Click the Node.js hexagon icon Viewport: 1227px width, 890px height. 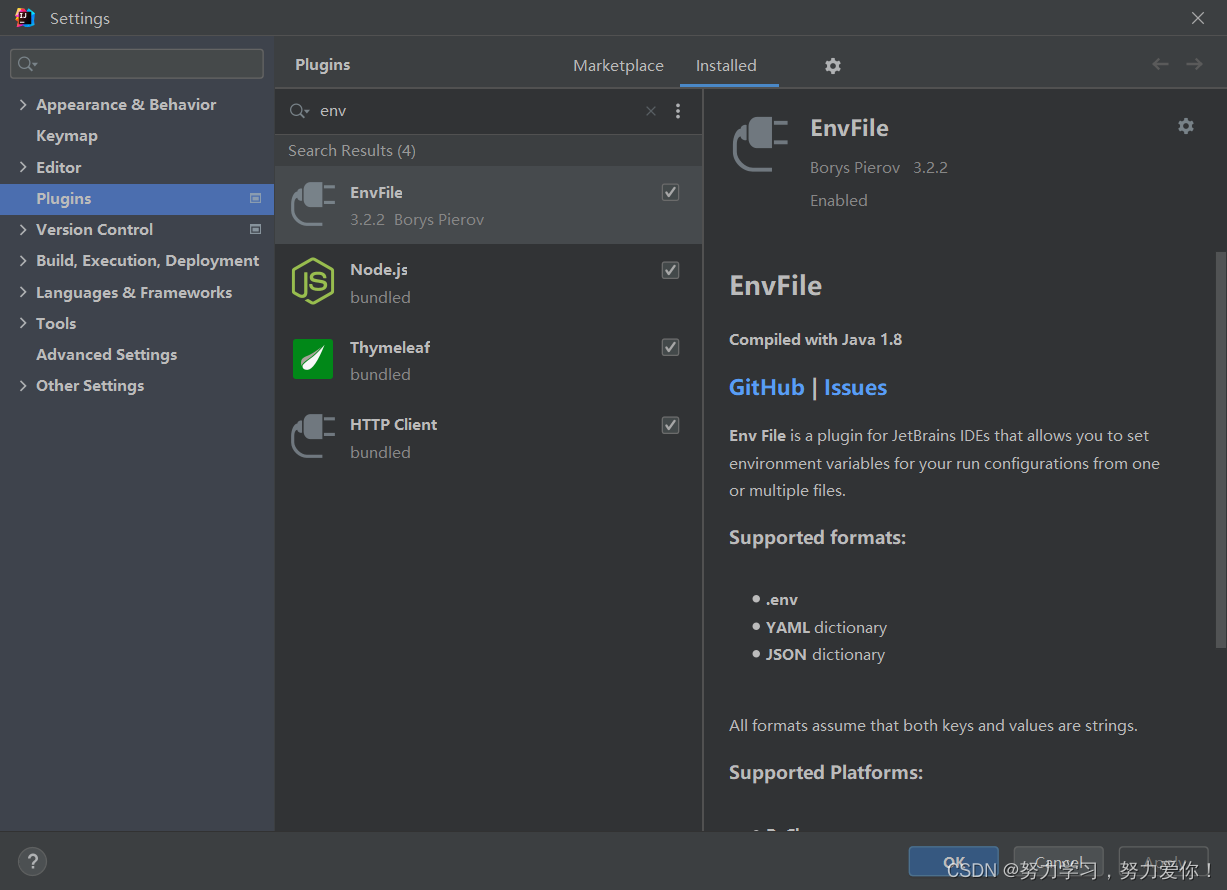(313, 281)
